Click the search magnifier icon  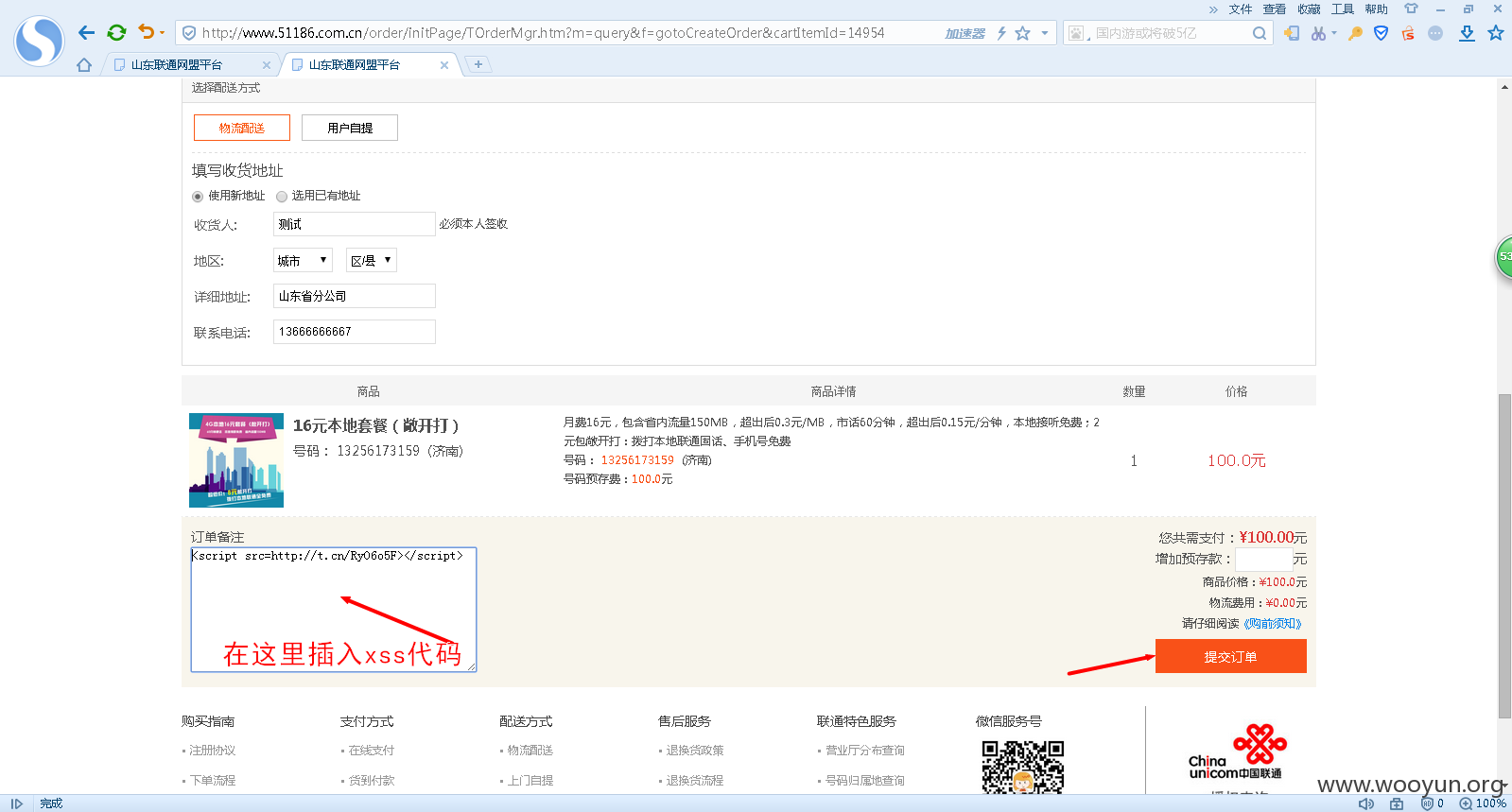coord(1259,33)
